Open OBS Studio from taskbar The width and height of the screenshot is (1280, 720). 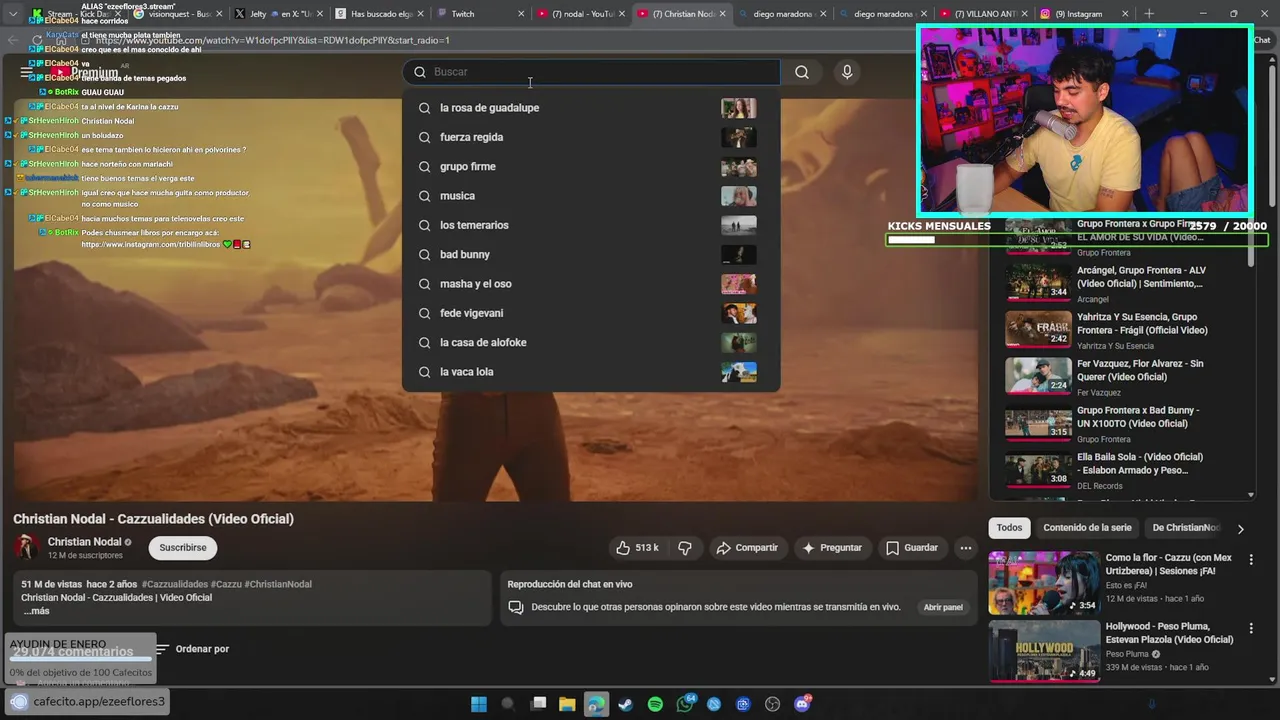pyautogui.click(x=773, y=704)
